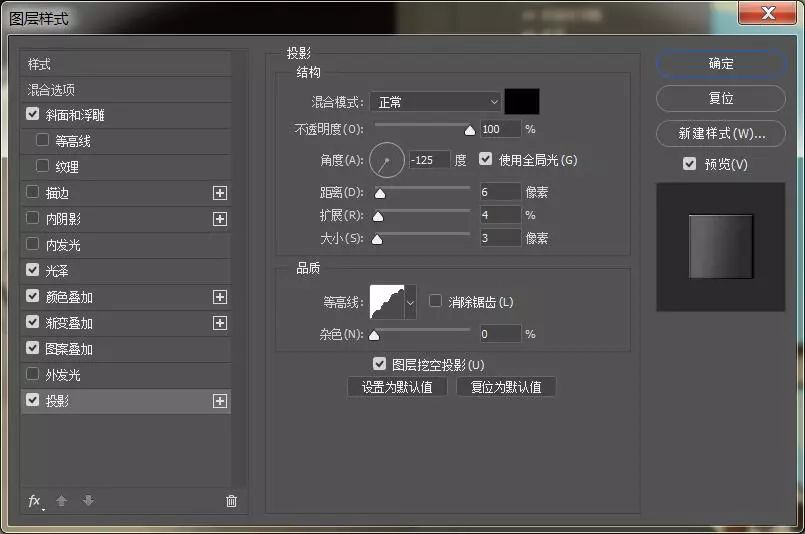Click the 确定 button
Viewport: 805px width, 534px height.
pyautogui.click(x=721, y=63)
